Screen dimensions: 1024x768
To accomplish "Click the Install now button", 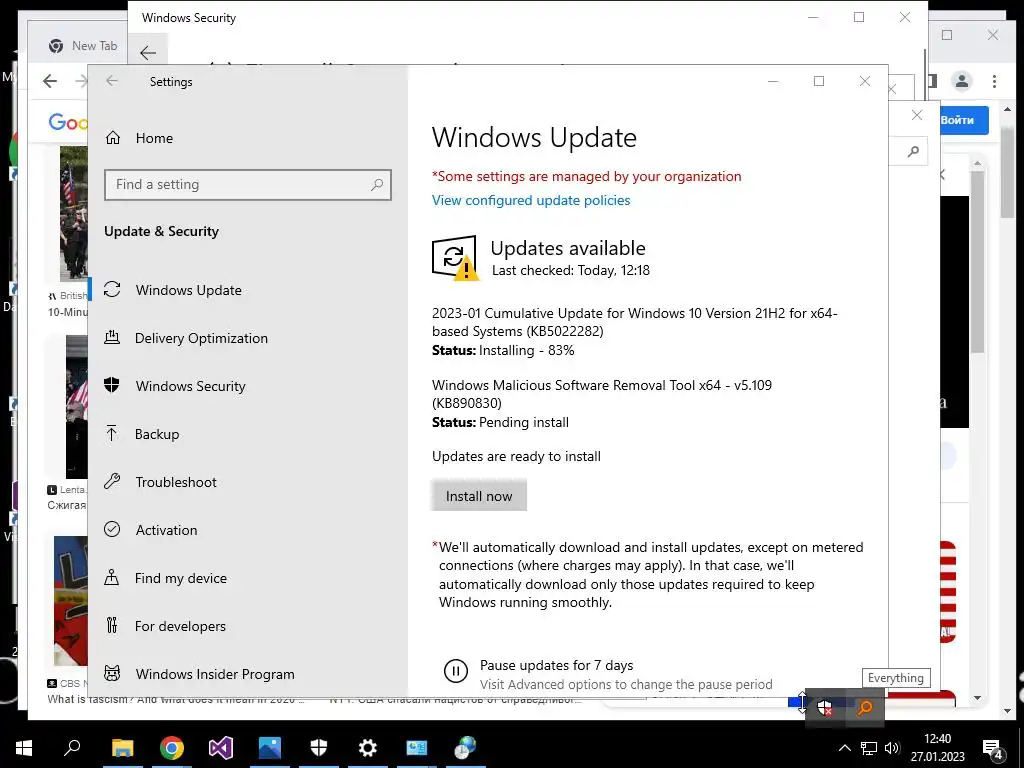I will pyautogui.click(x=479, y=496).
